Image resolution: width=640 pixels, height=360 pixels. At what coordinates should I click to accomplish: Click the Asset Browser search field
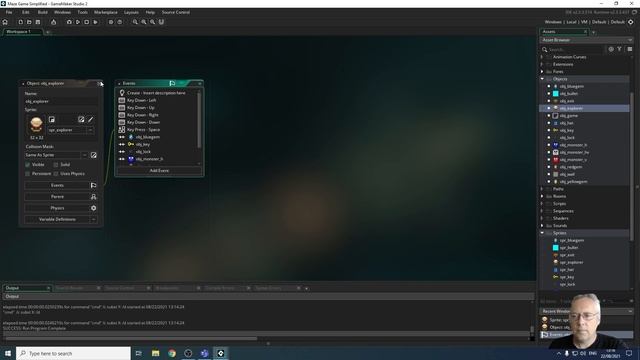(575, 49)
